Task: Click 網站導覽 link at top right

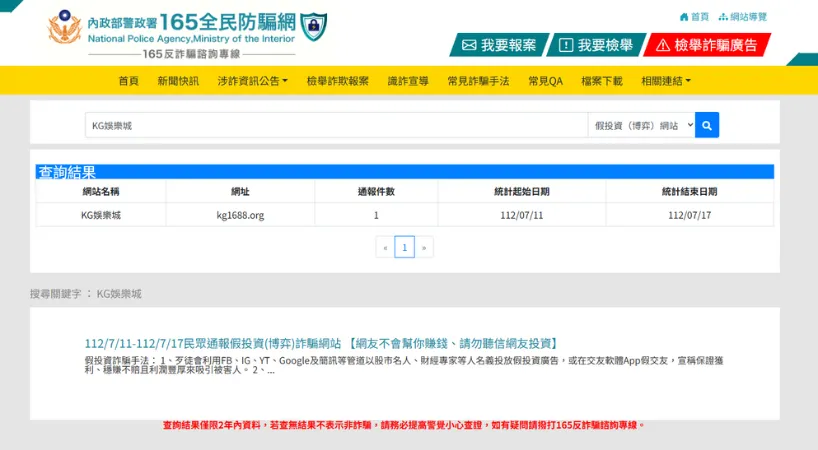Action: (743, 17)
